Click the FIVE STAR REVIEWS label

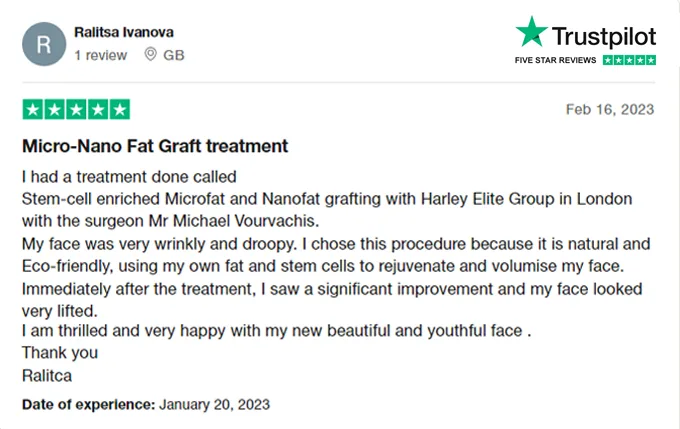pyautogui.click(x=555, y=60)
